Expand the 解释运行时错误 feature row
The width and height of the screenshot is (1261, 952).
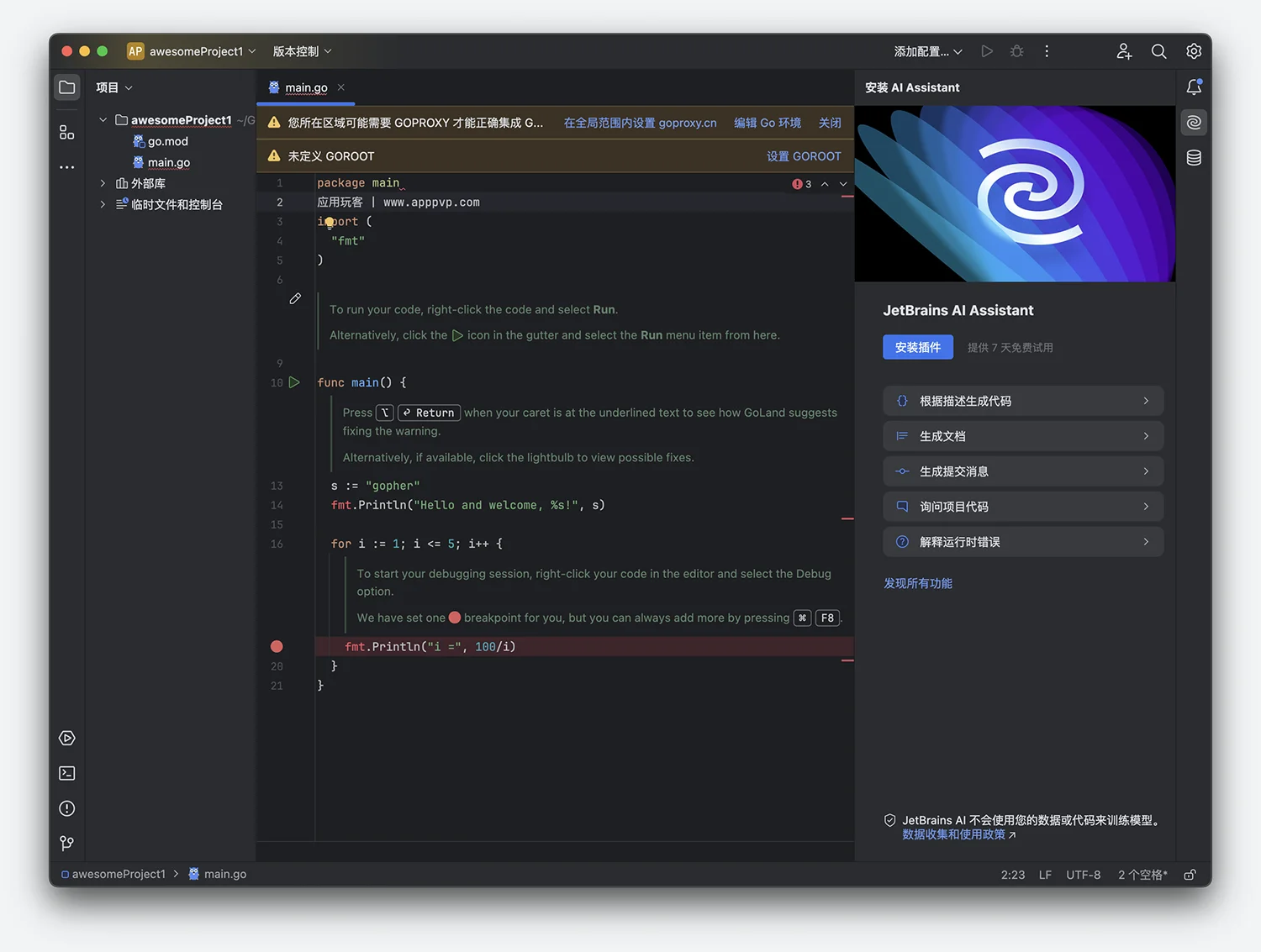pyautogui.click(x=1023, y=542)
